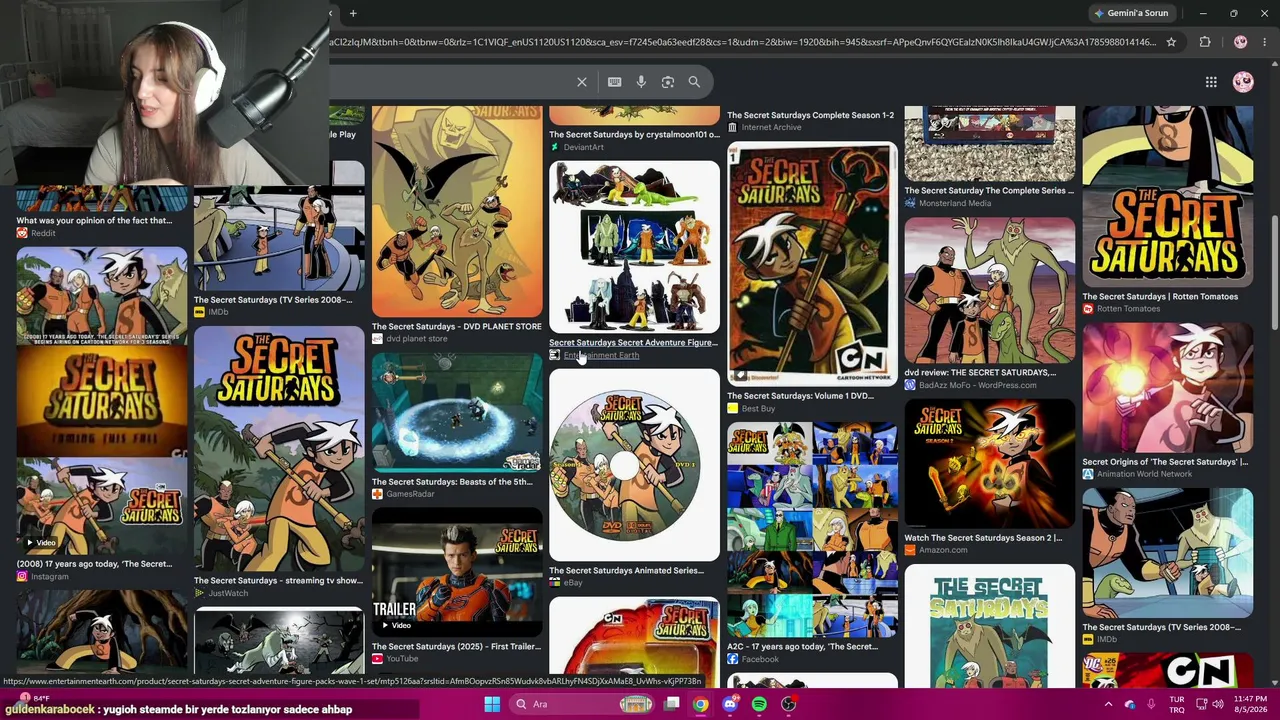Open the Best Buy source link
The height and width of the screenshot is (720, 1280).
tap(758, 408)
